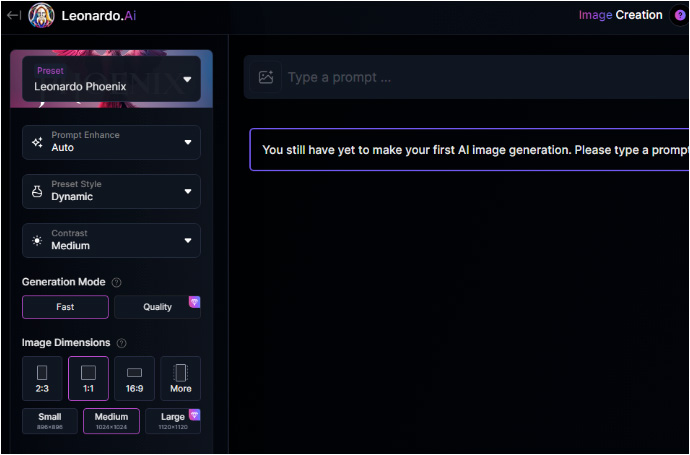Expand the Prompt Enhance dropdown
Viewport: 690px width, 455px height.
click(112, 142)
